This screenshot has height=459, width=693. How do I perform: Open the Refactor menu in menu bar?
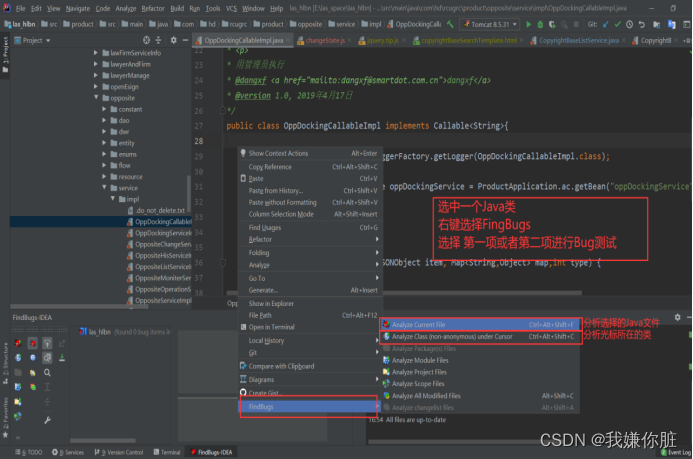tap(153, 8)
